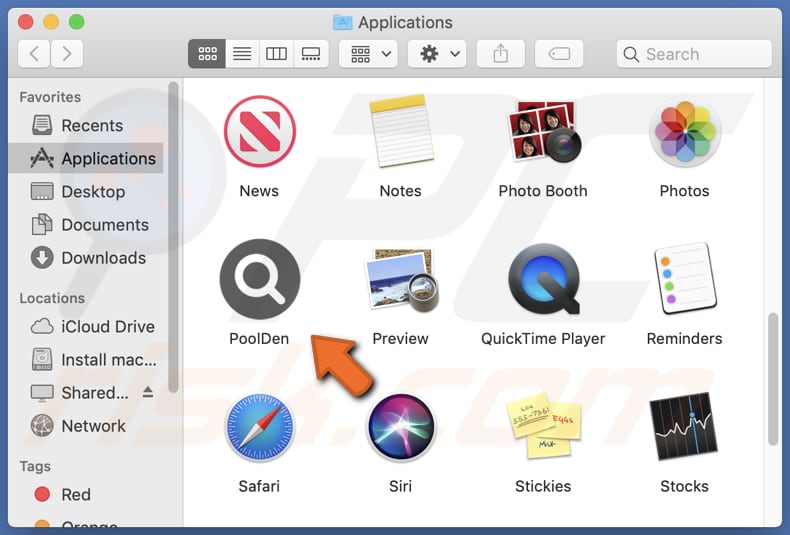Open Desktop in the sidebar

tap(86, 191)
